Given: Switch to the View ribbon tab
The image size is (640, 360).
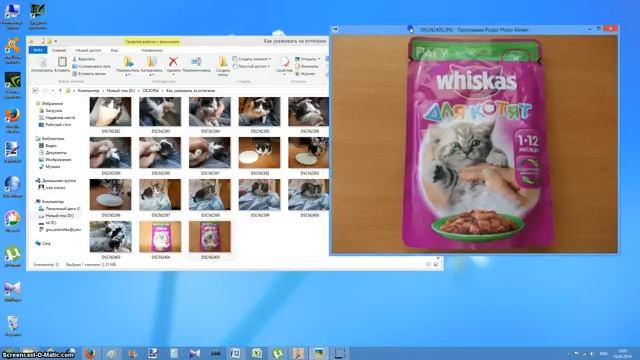Looking at the screenshot, I should click(x=114, y=50).
